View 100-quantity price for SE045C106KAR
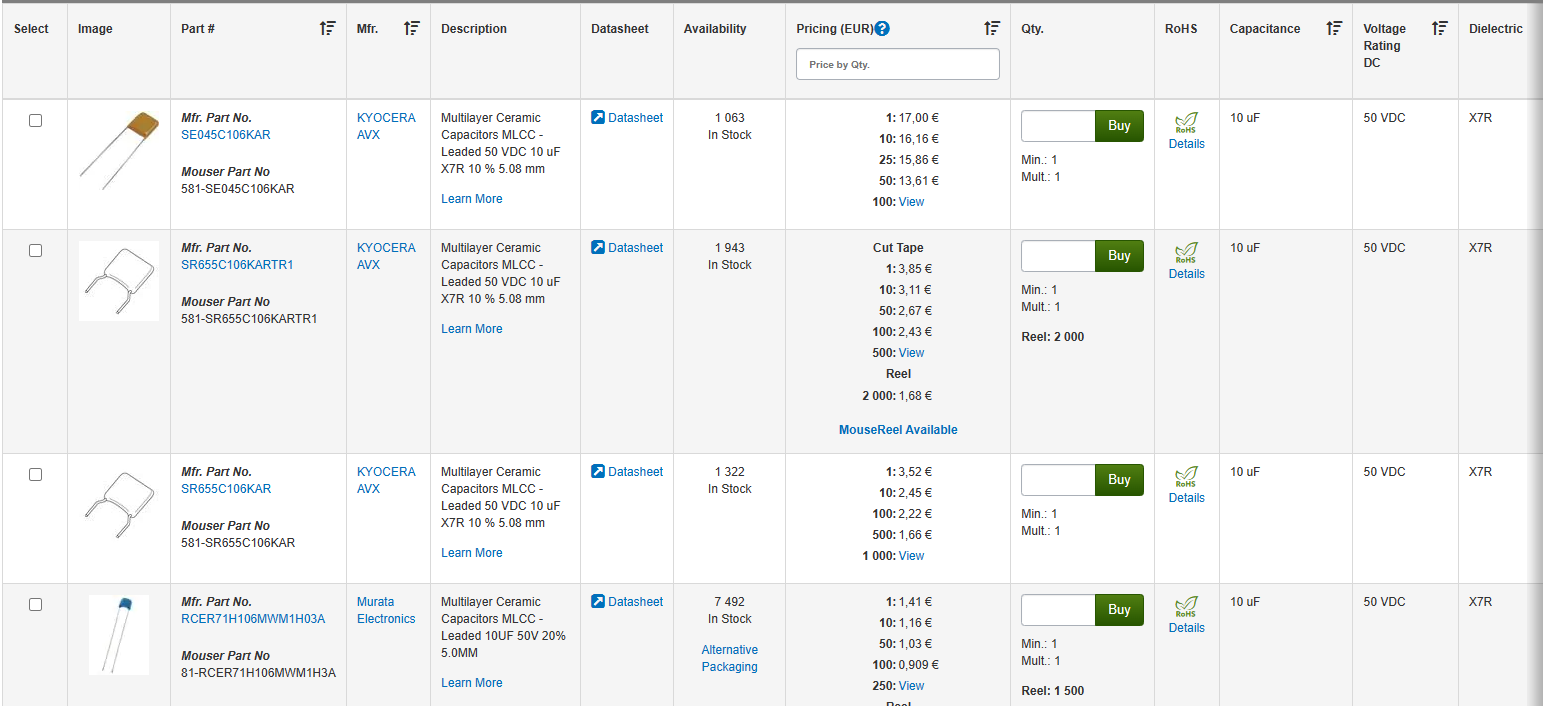Screen dimensions: 1543x706 tap(911, 202)
